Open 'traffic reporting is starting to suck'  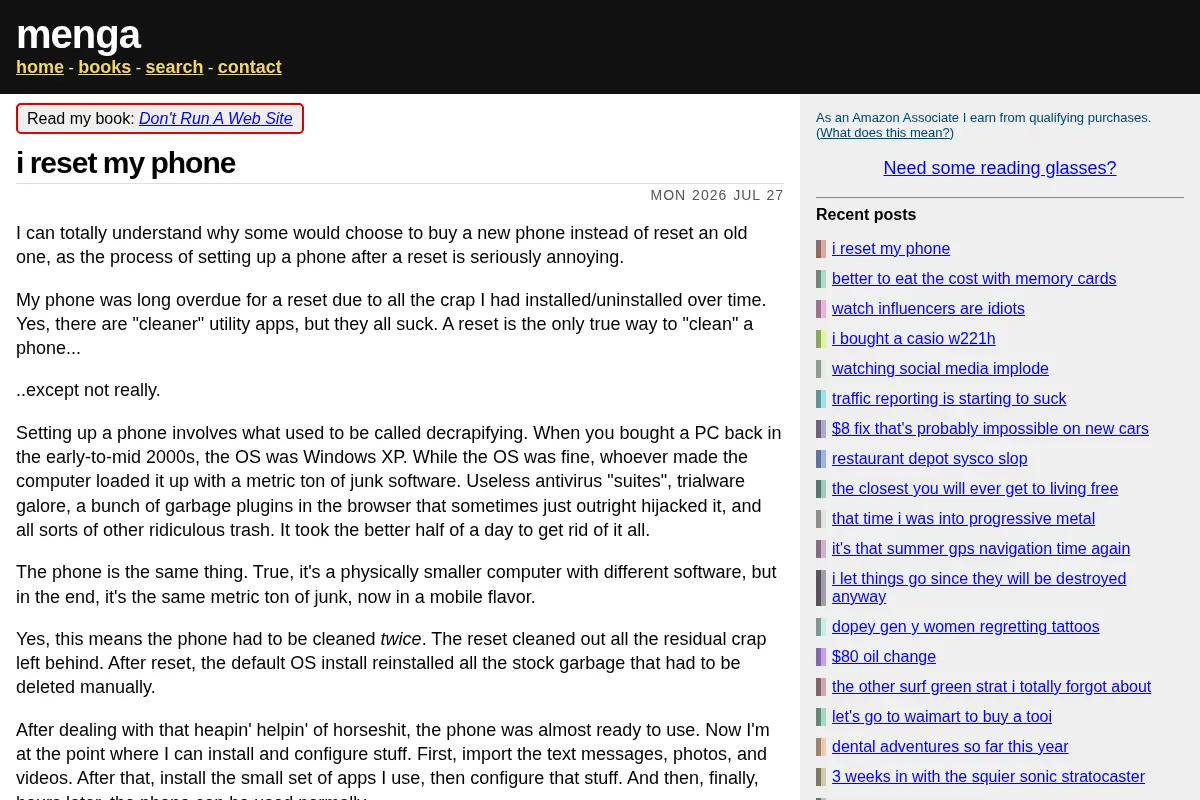[x=949, y=399]
